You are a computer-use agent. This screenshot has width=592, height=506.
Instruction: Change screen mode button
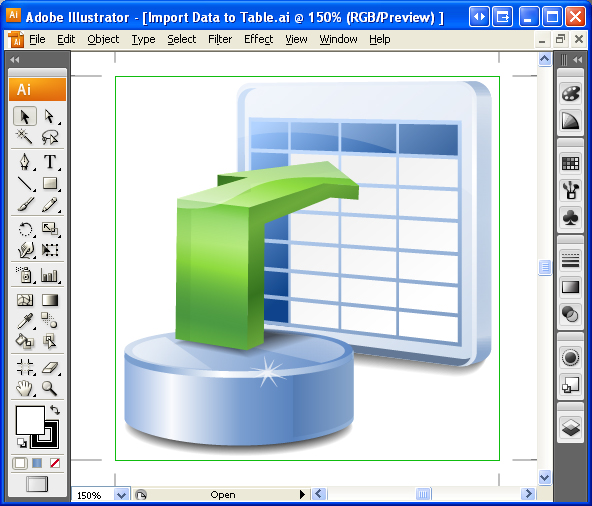coord(37,484)
